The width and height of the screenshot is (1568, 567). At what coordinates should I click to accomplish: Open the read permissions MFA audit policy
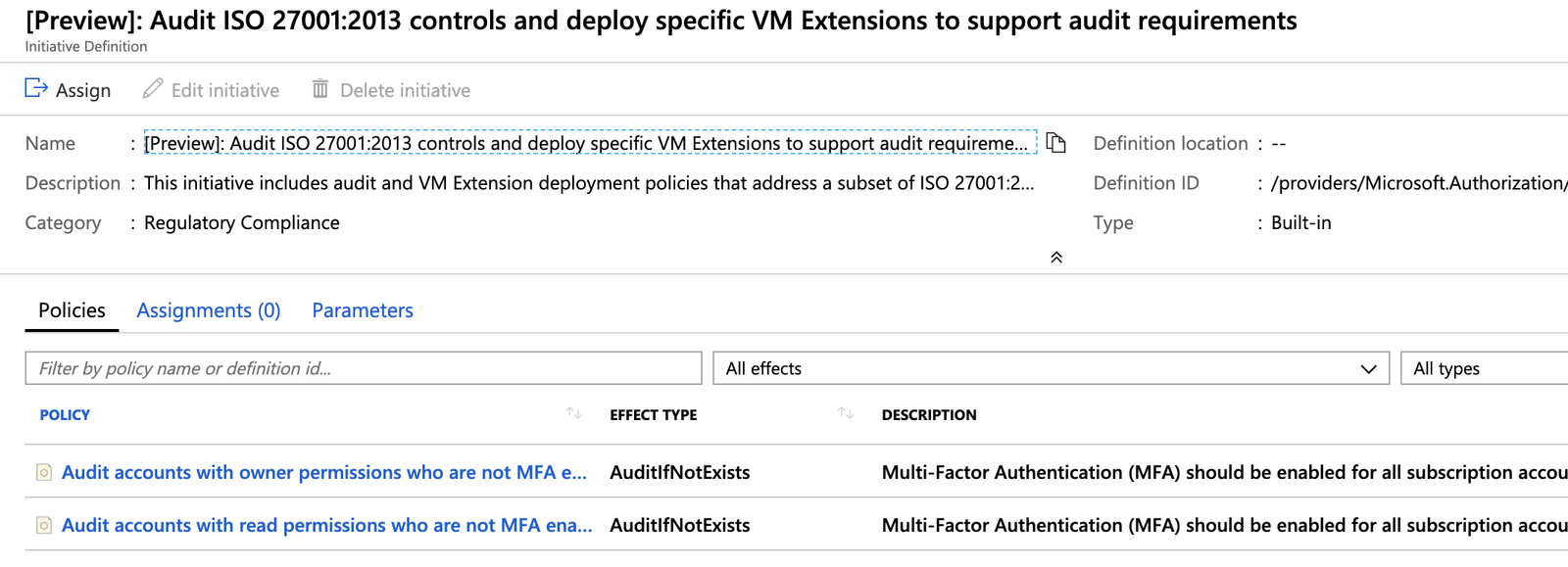point(327,526)
